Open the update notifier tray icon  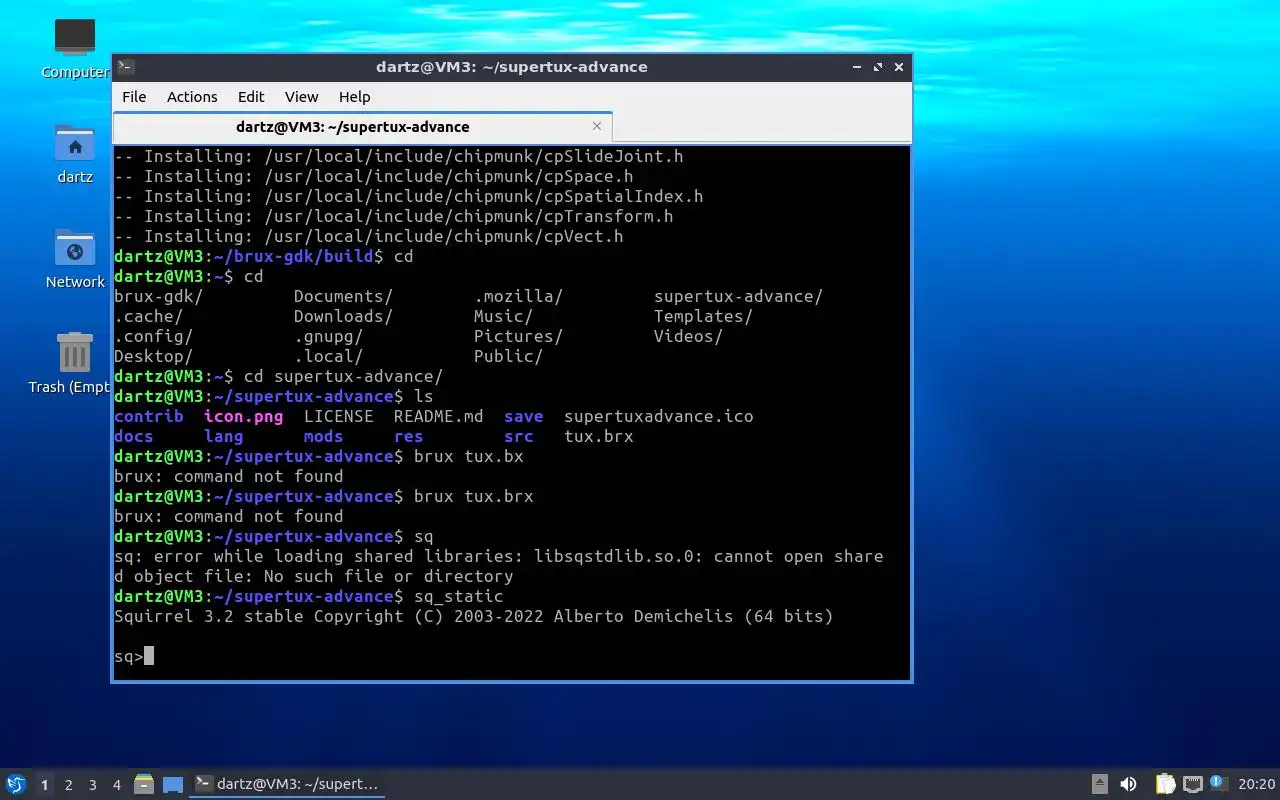pyautogui.click(x=1217, y=783)
